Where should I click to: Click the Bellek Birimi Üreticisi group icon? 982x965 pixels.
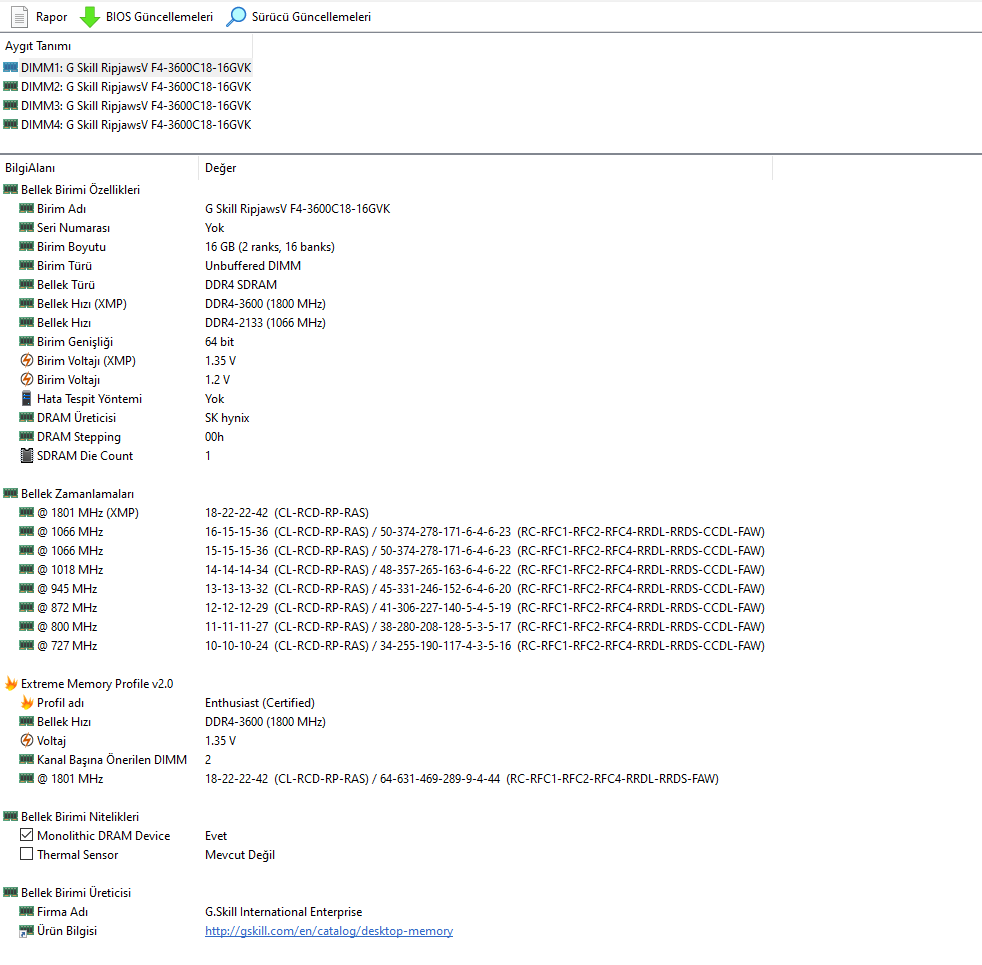(x=11, y=892)
